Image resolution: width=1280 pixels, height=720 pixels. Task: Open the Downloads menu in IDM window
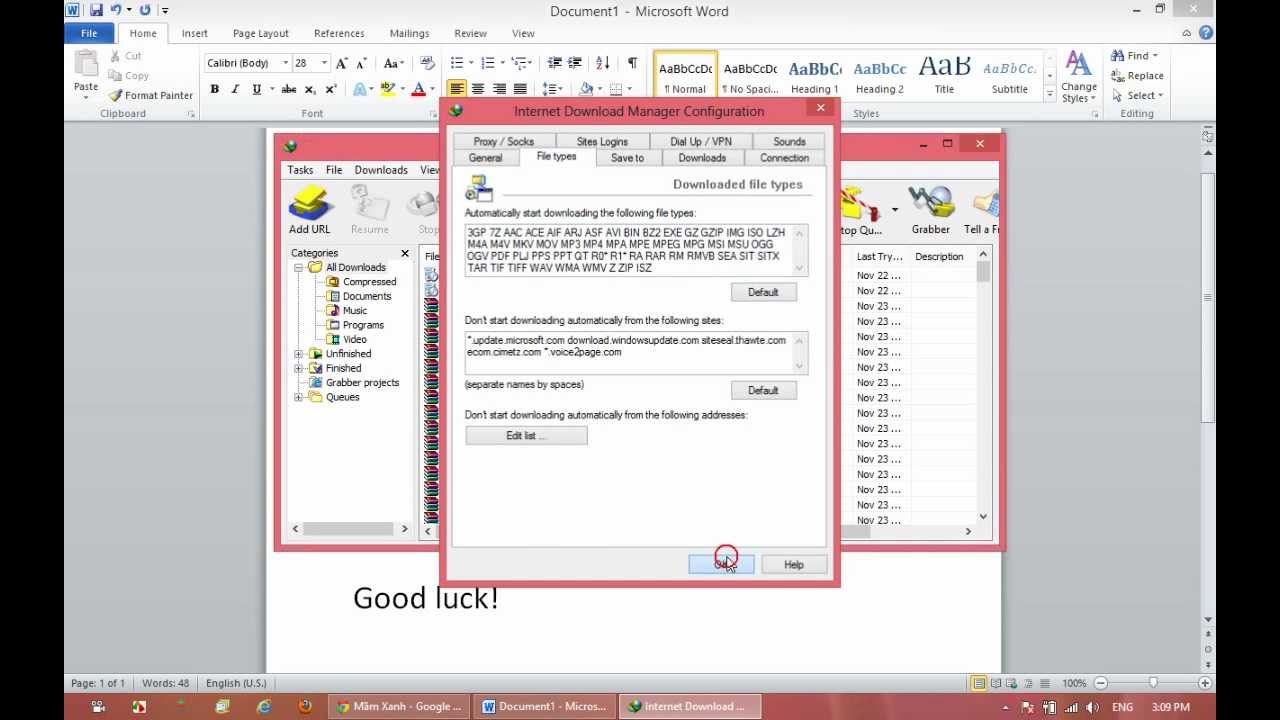[380, 170]
